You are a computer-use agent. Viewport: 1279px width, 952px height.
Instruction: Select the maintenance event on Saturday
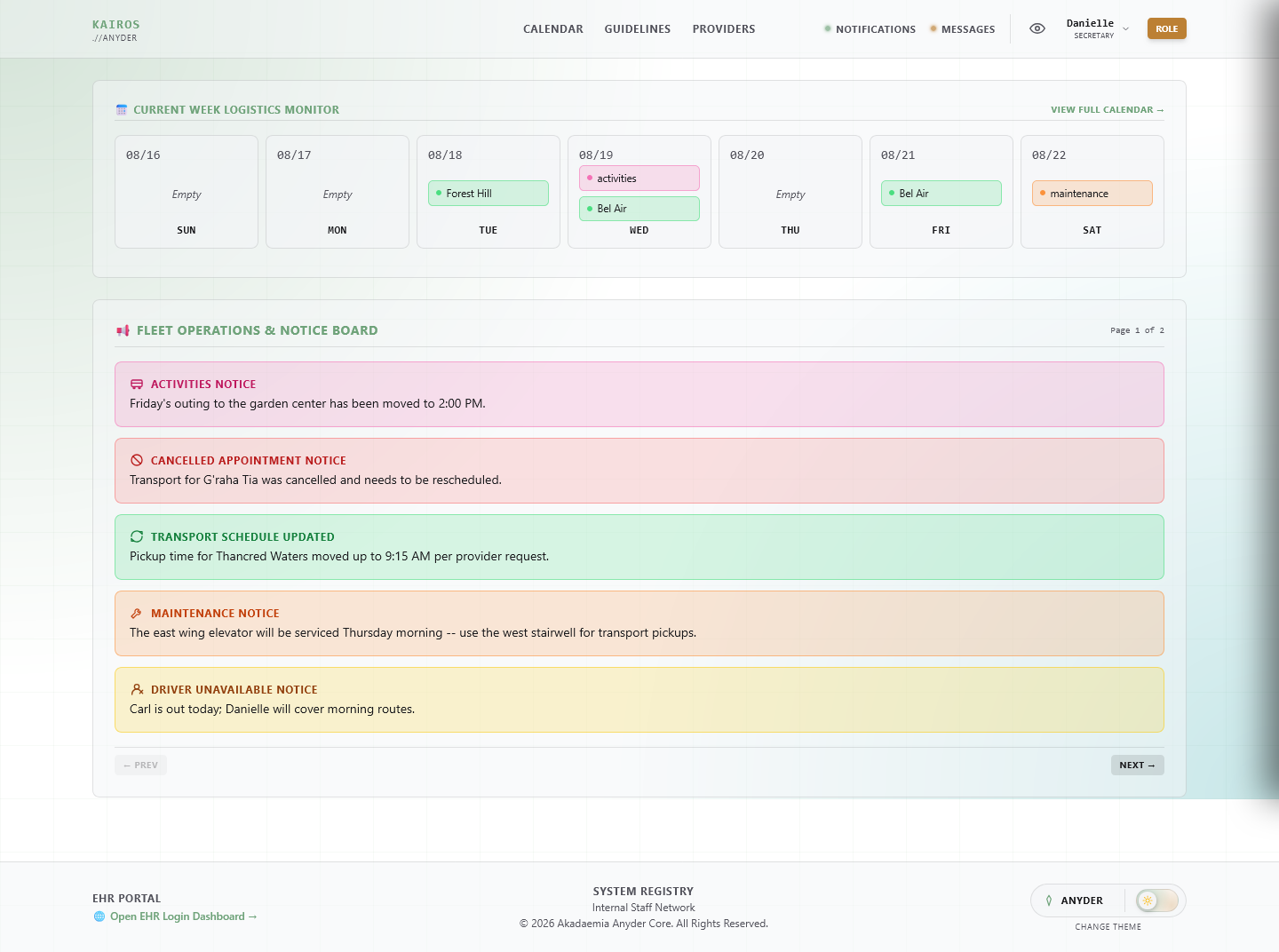pyautogui.click(x=1092, y=194)
